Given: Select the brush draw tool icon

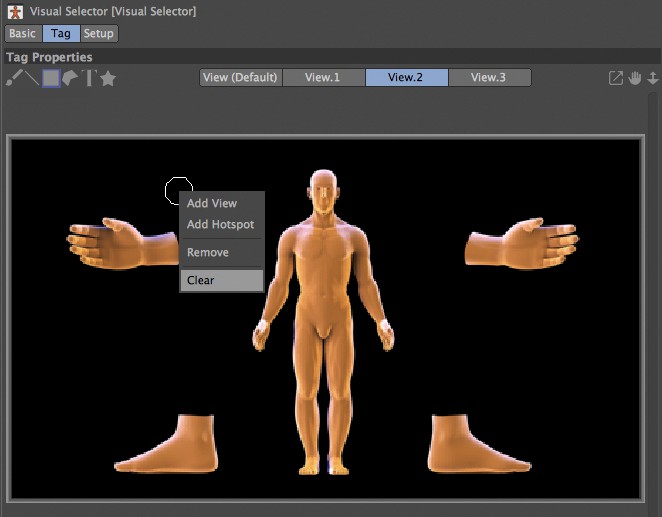Looking at the screenshot, I should 14,78.
